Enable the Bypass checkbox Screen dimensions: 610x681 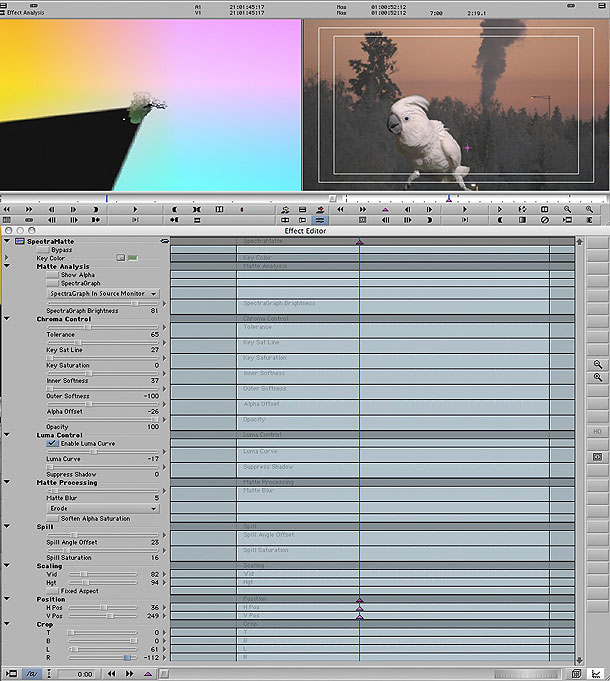coord(45,250)
